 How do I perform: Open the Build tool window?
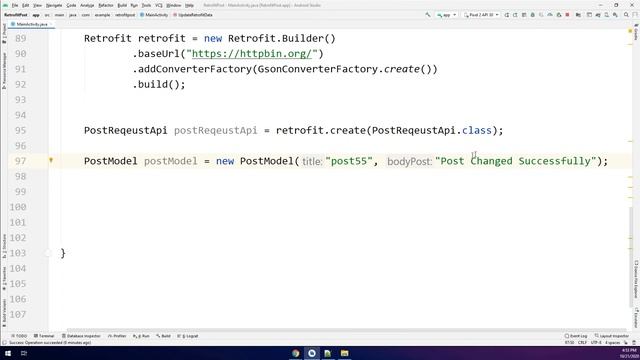click(x=164, y=336)
